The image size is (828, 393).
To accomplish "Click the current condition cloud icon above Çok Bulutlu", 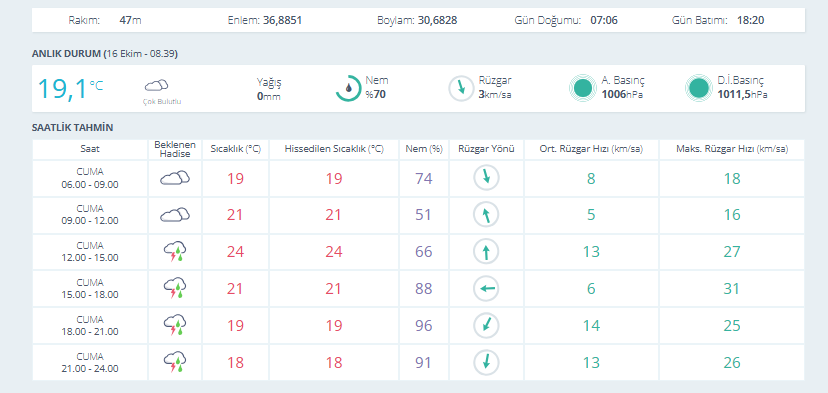I will click(x=156, y=85).
